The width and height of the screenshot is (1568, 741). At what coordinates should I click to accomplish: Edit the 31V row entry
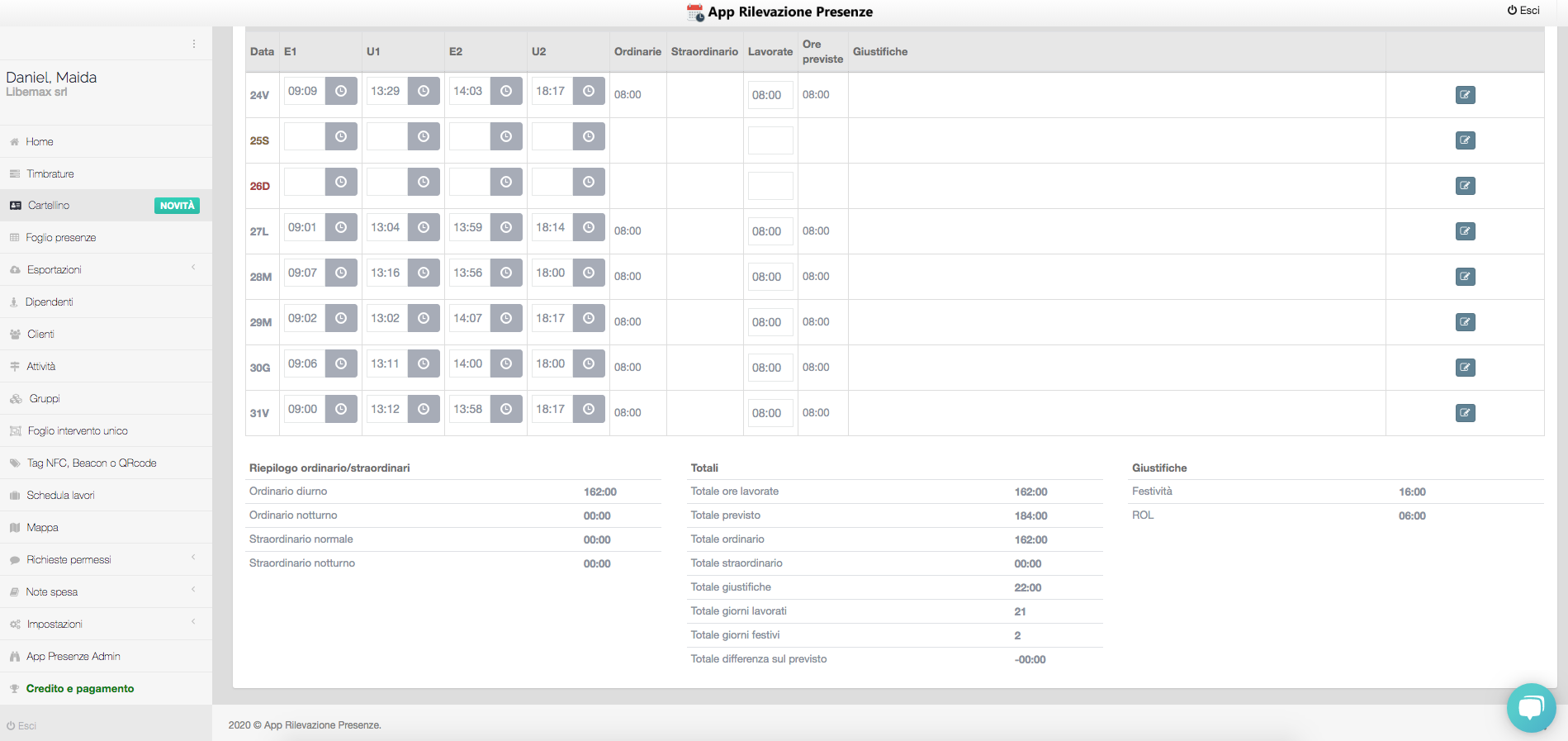click(1465, 413)
